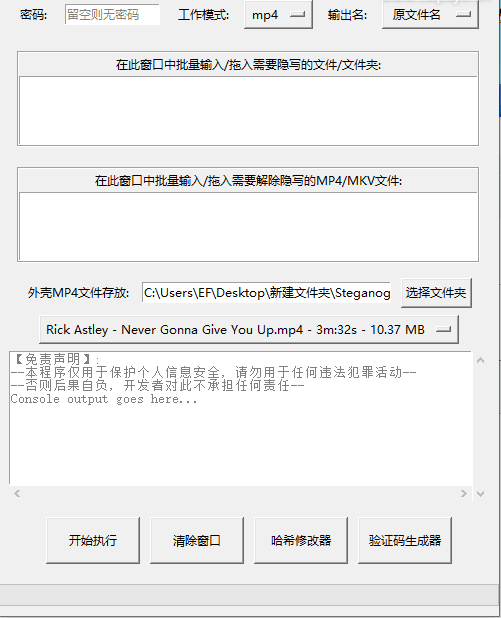501x618 pixels.
Task: Click the arrow indicator on mp4 mode dropdown
Action: coord(298,15)
